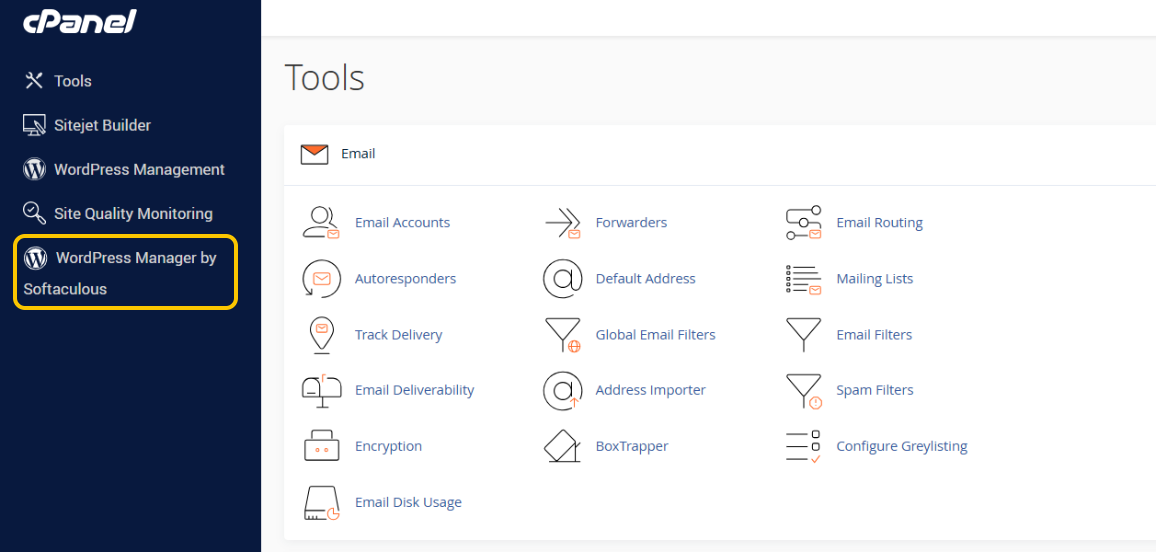Image resolution: width=1156 pixels, height=552 pixels.
Task: Click the Default Address at-sign icon
Action: coord(563,279)
